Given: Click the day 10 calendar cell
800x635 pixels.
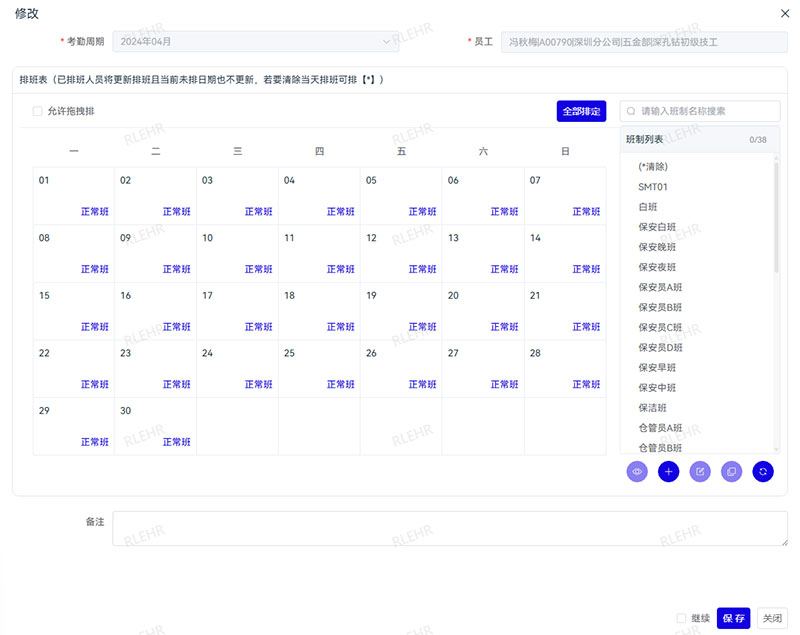Looking at the screenshot, I should (x=237, y=253).
